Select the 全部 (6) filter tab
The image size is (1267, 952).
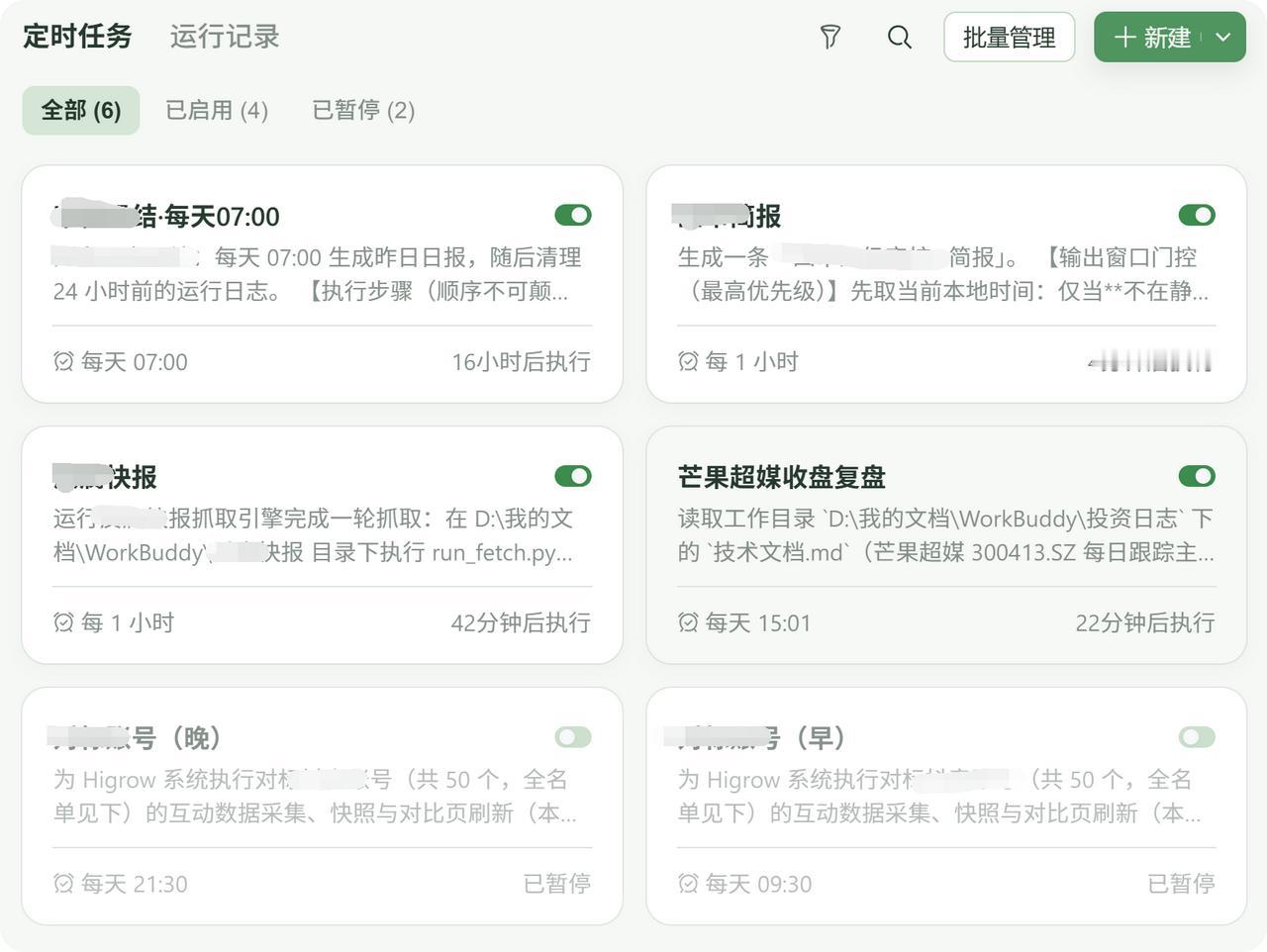pos(81,110)
